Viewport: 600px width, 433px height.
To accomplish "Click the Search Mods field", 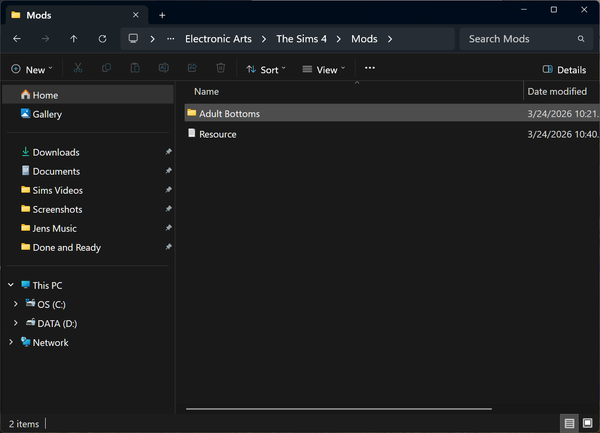I will [x=520, y=39].
